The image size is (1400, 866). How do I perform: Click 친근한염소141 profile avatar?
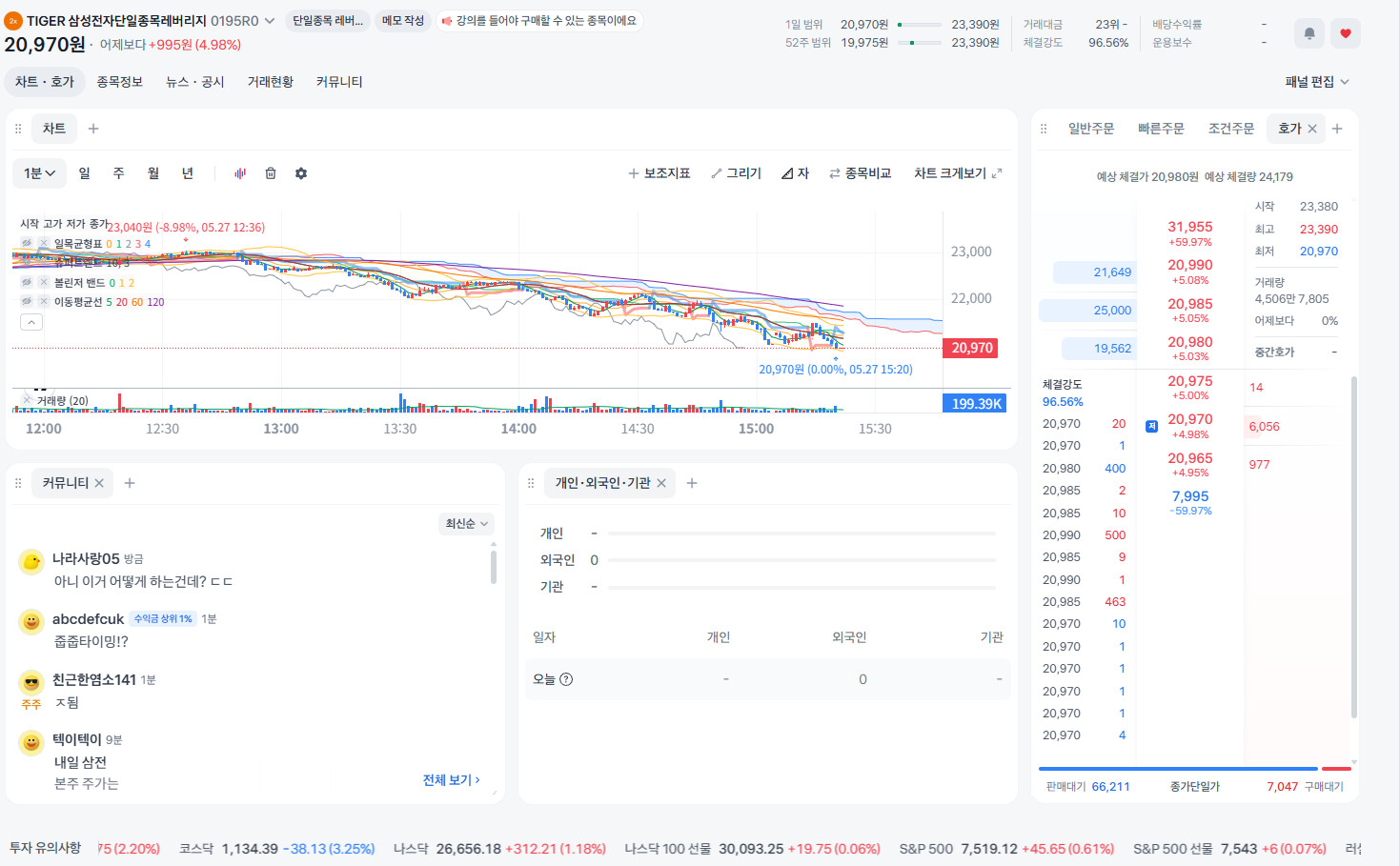click(31, 682)
